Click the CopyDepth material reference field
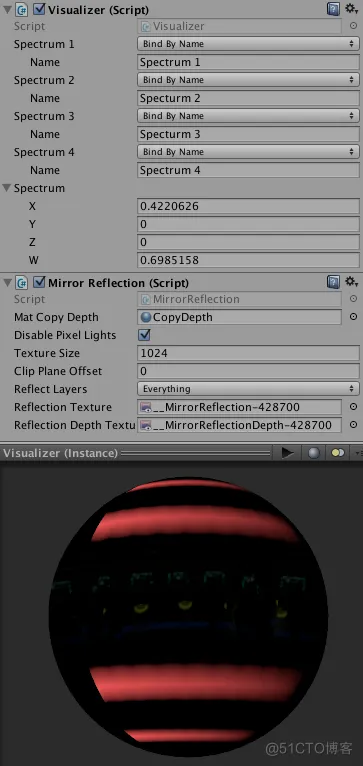 tap(239, 317)
